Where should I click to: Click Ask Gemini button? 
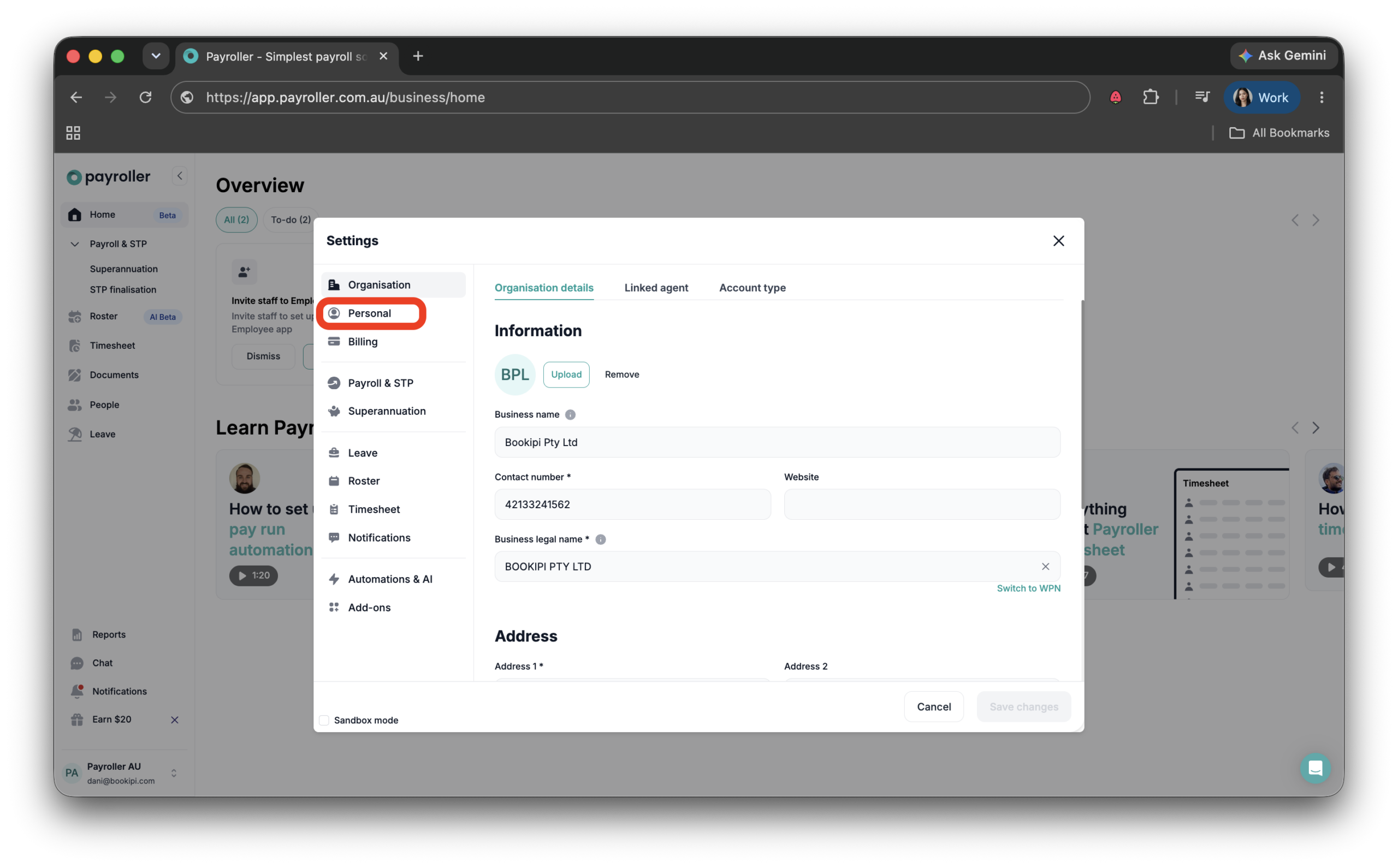point(1284,56)
